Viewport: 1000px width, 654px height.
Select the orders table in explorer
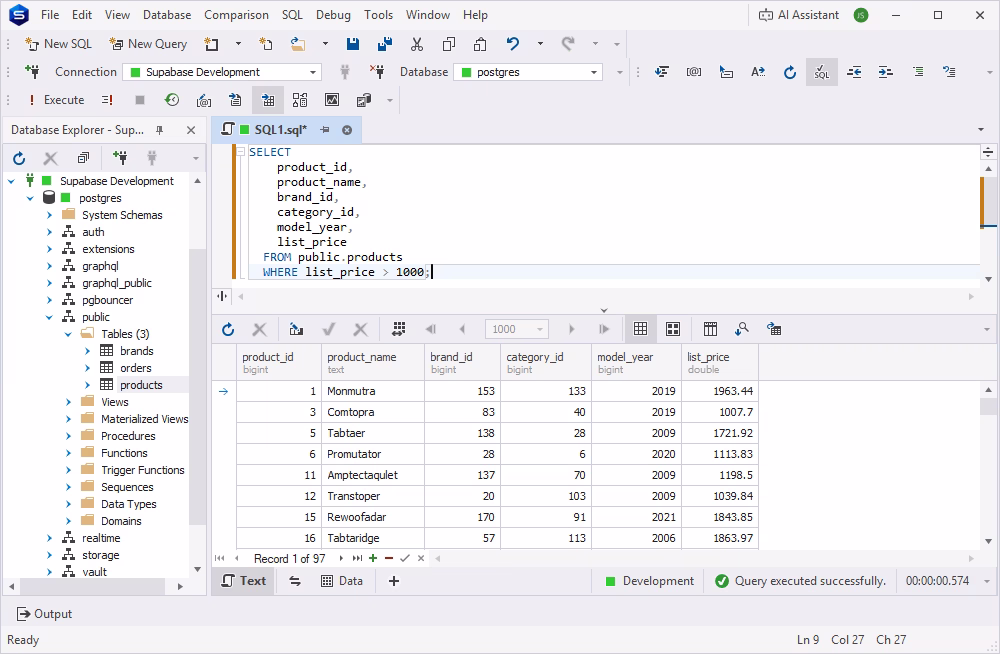tap(135, 368)
